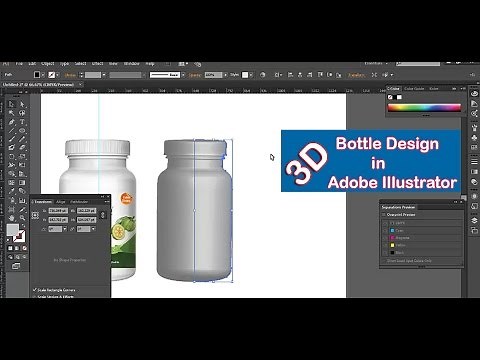The width and height of the screenshot is (480, 360).
Task: Select the Scale tool
Action: pyautogui.click(x=22, y=156)
